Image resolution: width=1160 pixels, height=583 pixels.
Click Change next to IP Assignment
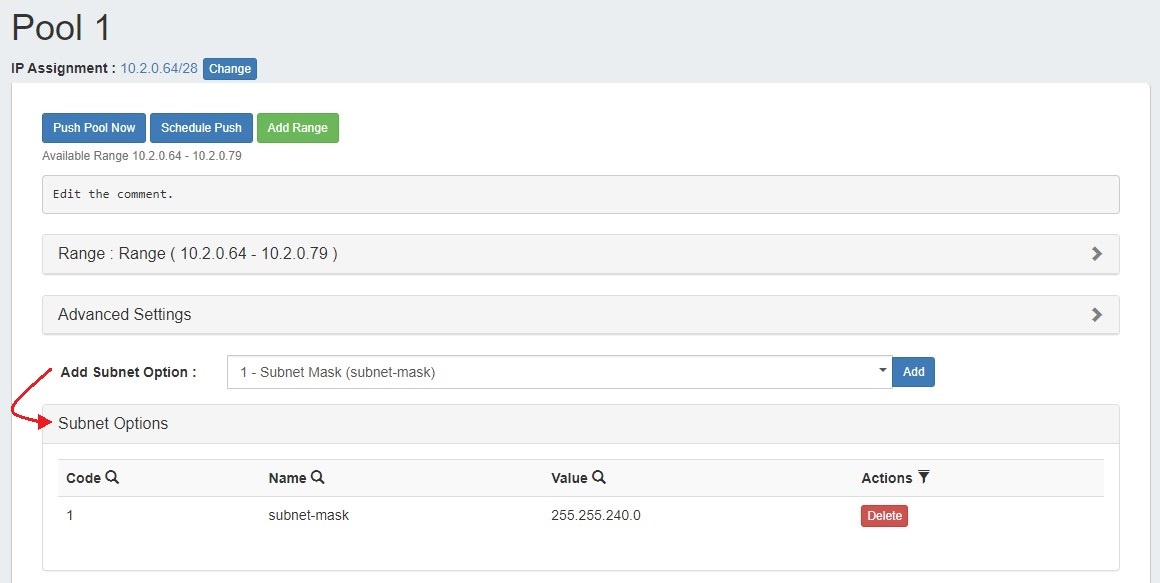click(230, 69)
